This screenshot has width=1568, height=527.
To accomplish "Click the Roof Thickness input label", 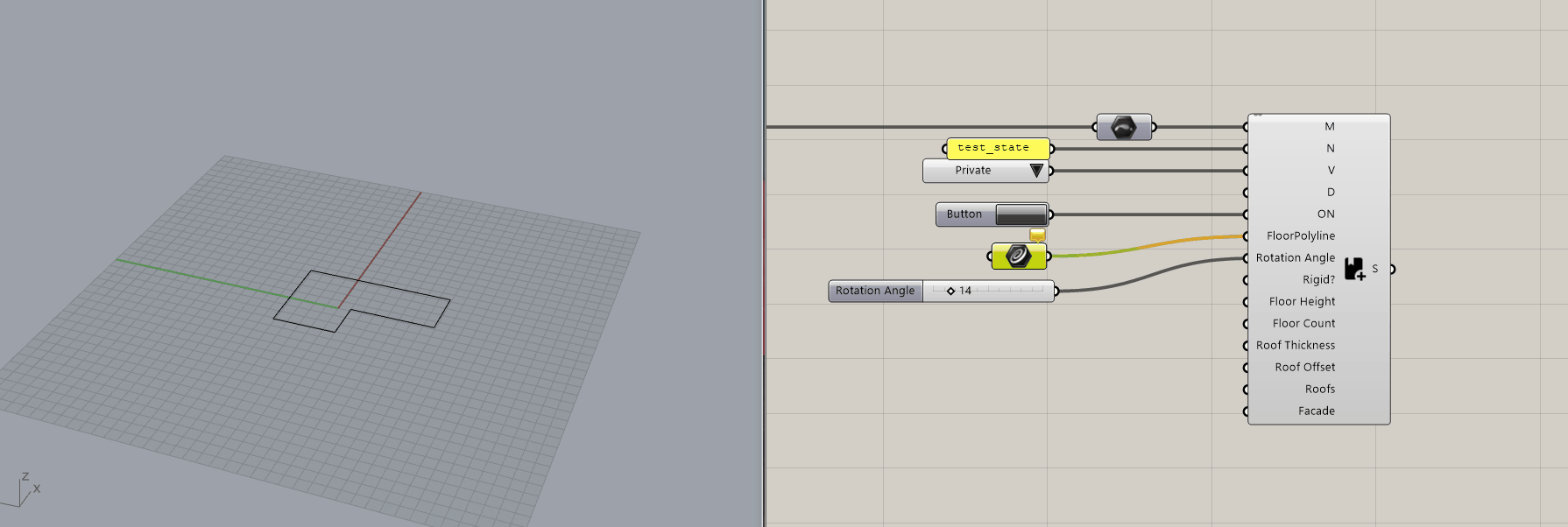I will [1296, 346].
